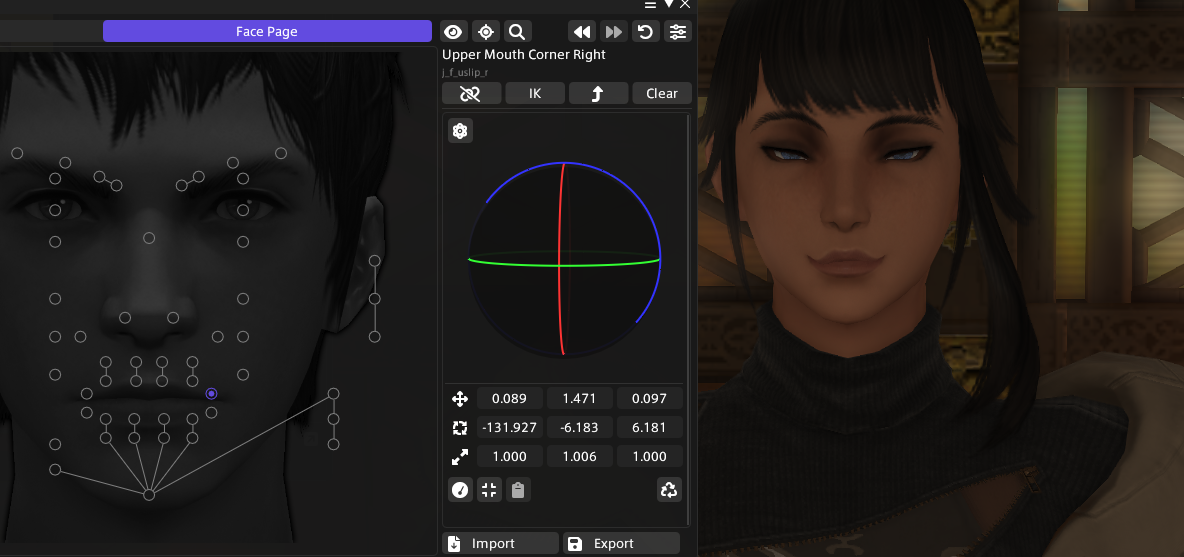The height and width of the screenshot is (557, 1184).
Task: Select the nose bridge bone circle
Action: point(149,238)
